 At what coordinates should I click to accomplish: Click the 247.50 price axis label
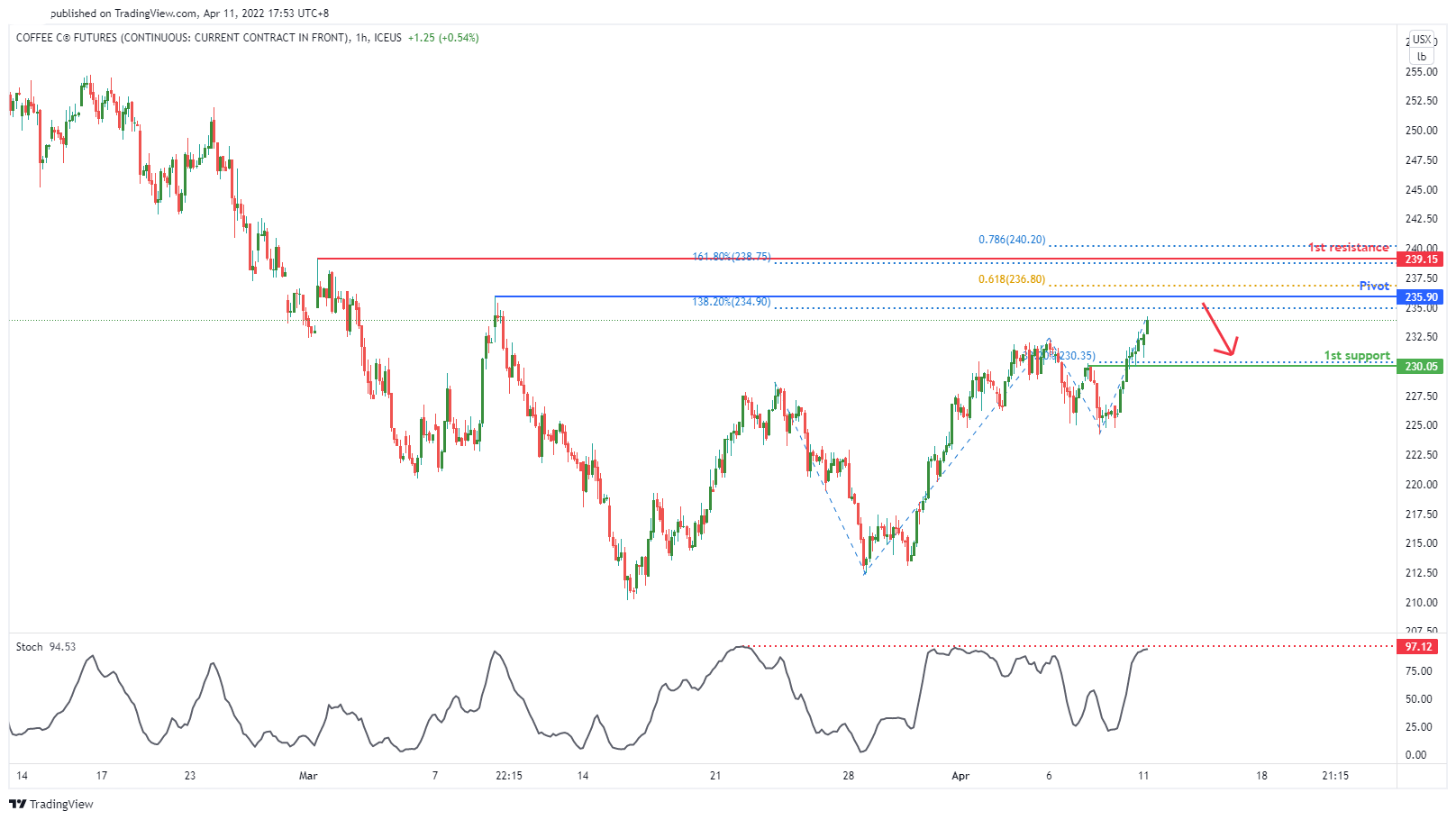(1422, 160)
